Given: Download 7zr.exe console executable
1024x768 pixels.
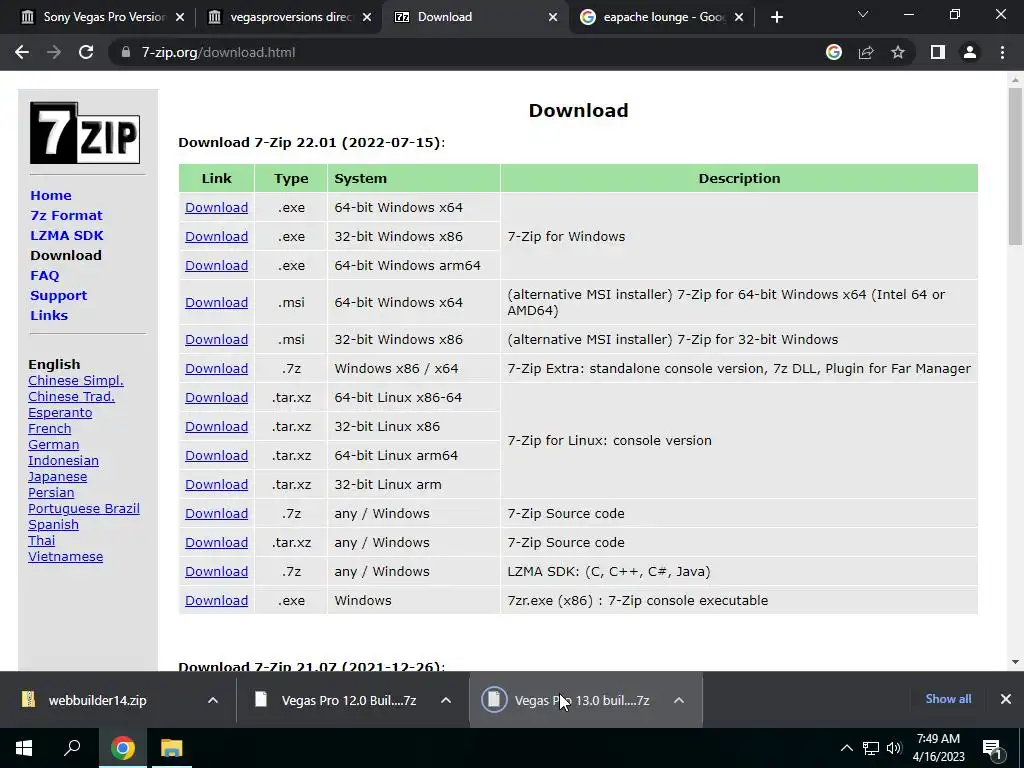Looking at the screenshot, I should pos(216,601).
